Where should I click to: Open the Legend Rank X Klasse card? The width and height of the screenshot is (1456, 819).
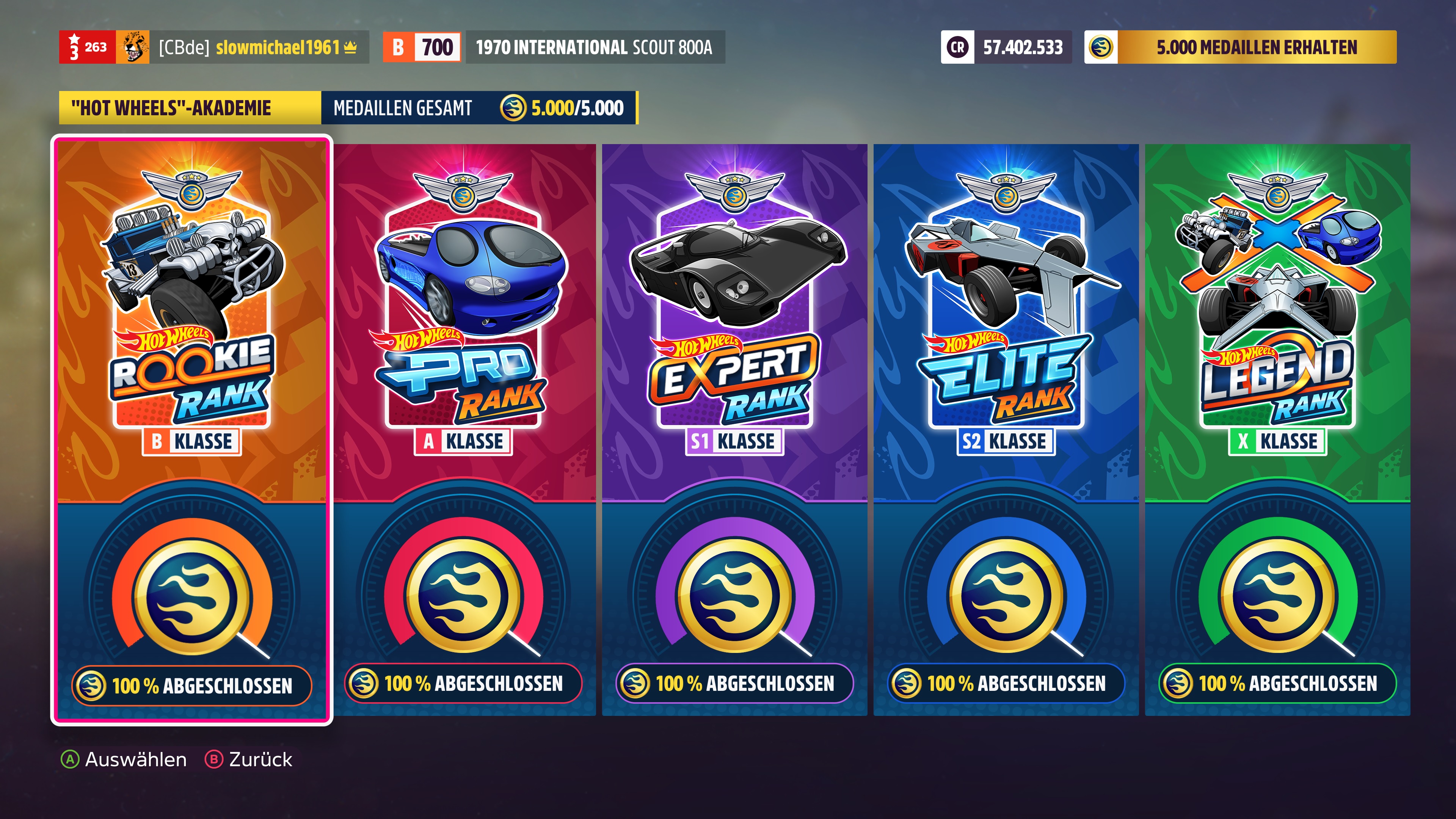click(1277, 430)
